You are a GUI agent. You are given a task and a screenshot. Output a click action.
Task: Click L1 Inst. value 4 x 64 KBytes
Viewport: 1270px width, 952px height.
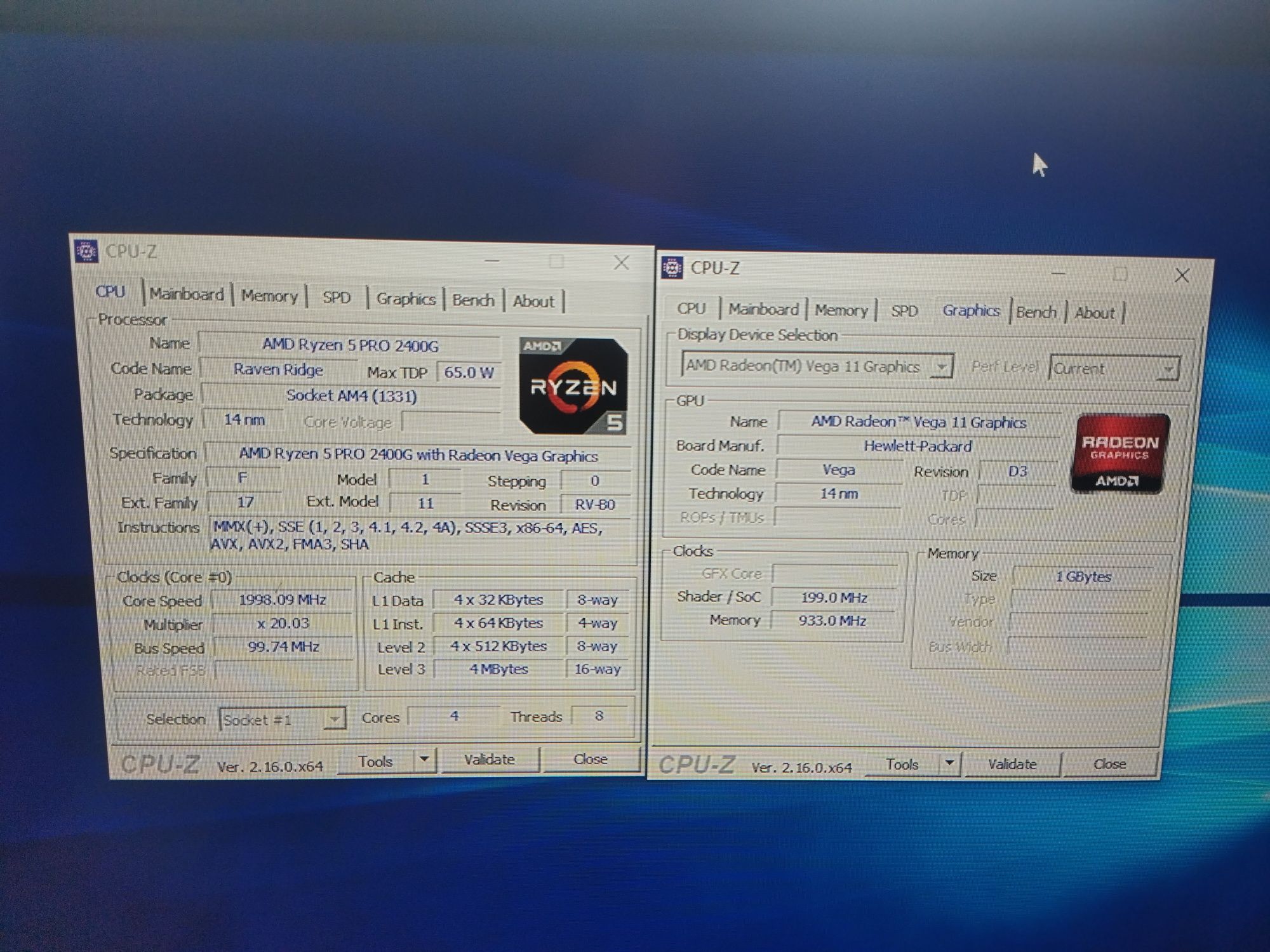coord(498,623)
